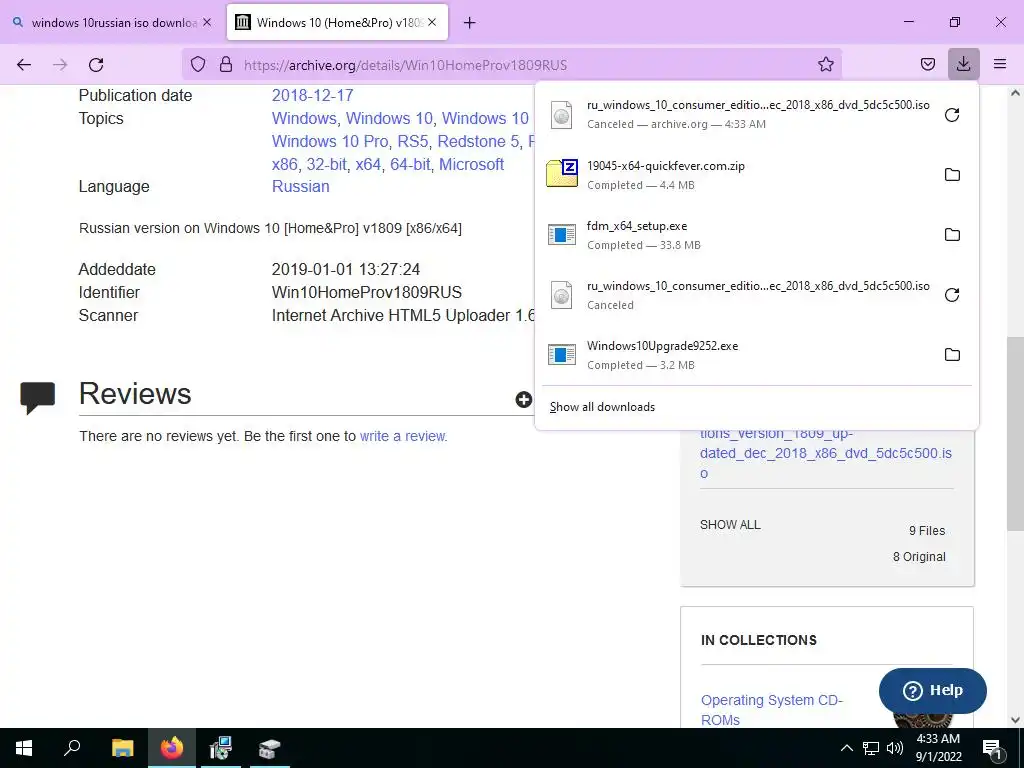Open Windows Start menu
1024x768 pixels.
pos(24,748)
